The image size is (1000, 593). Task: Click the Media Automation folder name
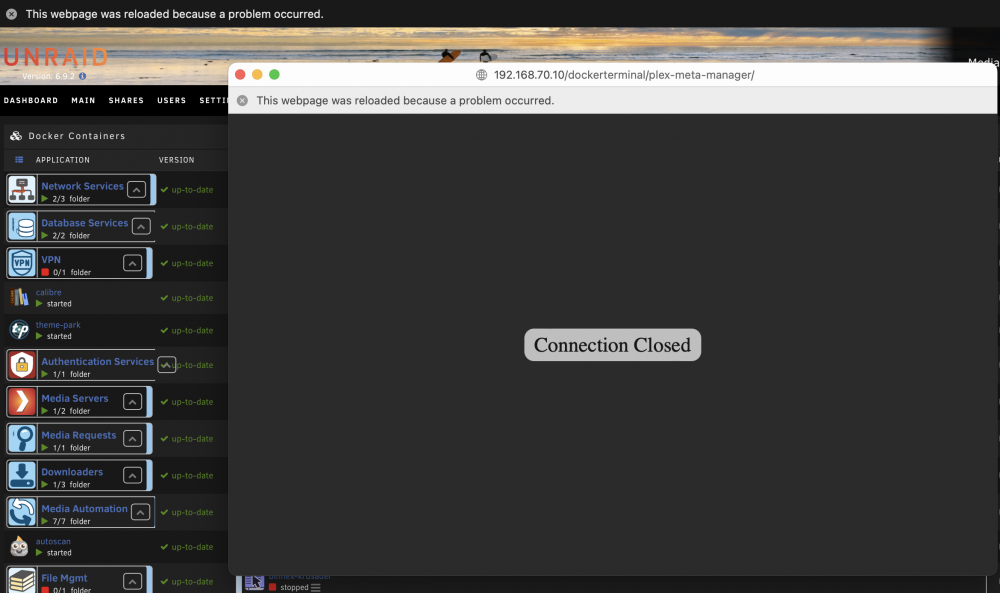pyautogui.click(x=84, y=509)
